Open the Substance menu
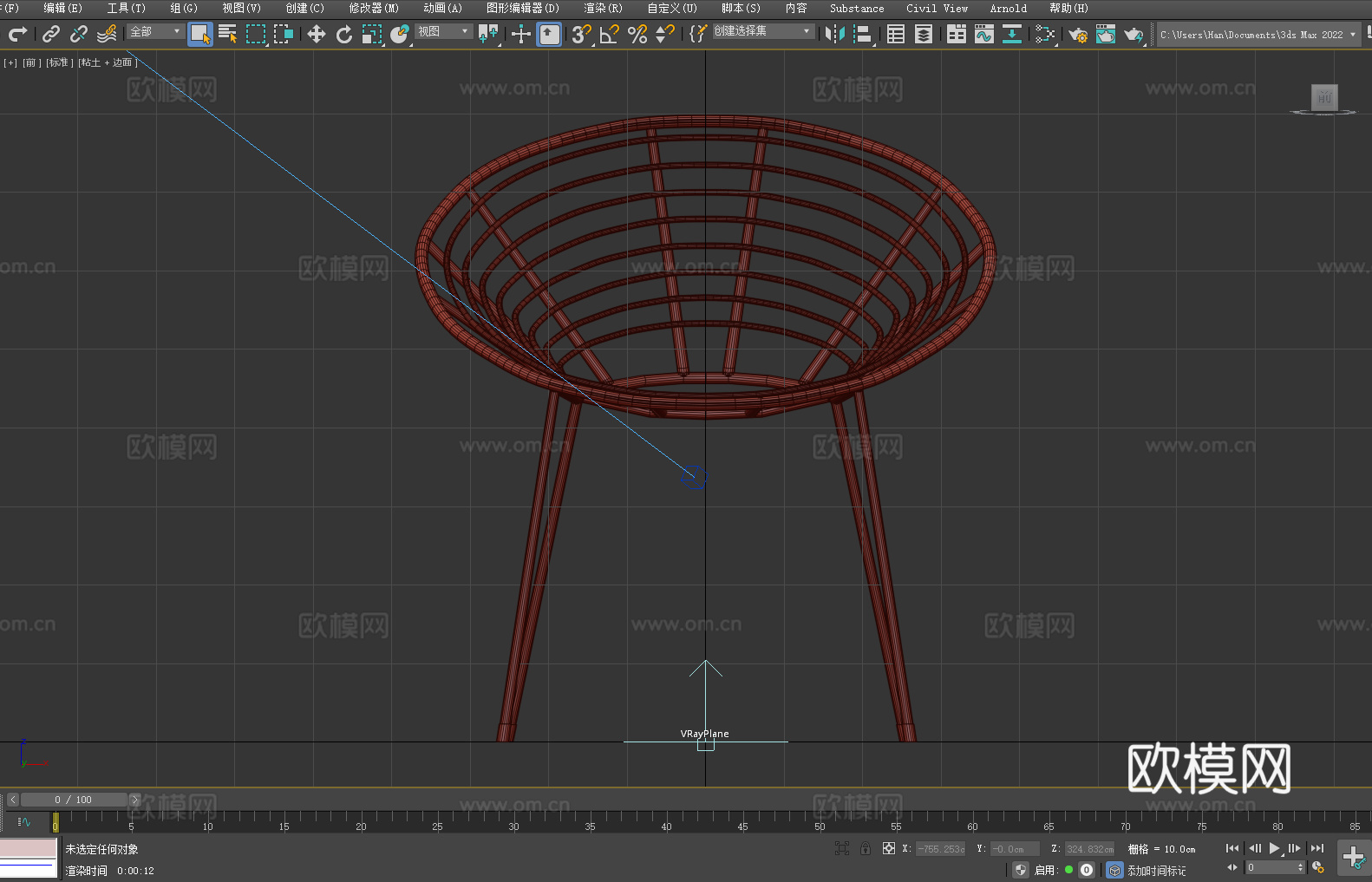Screen dimensions: 1372x882 point(857,8)
